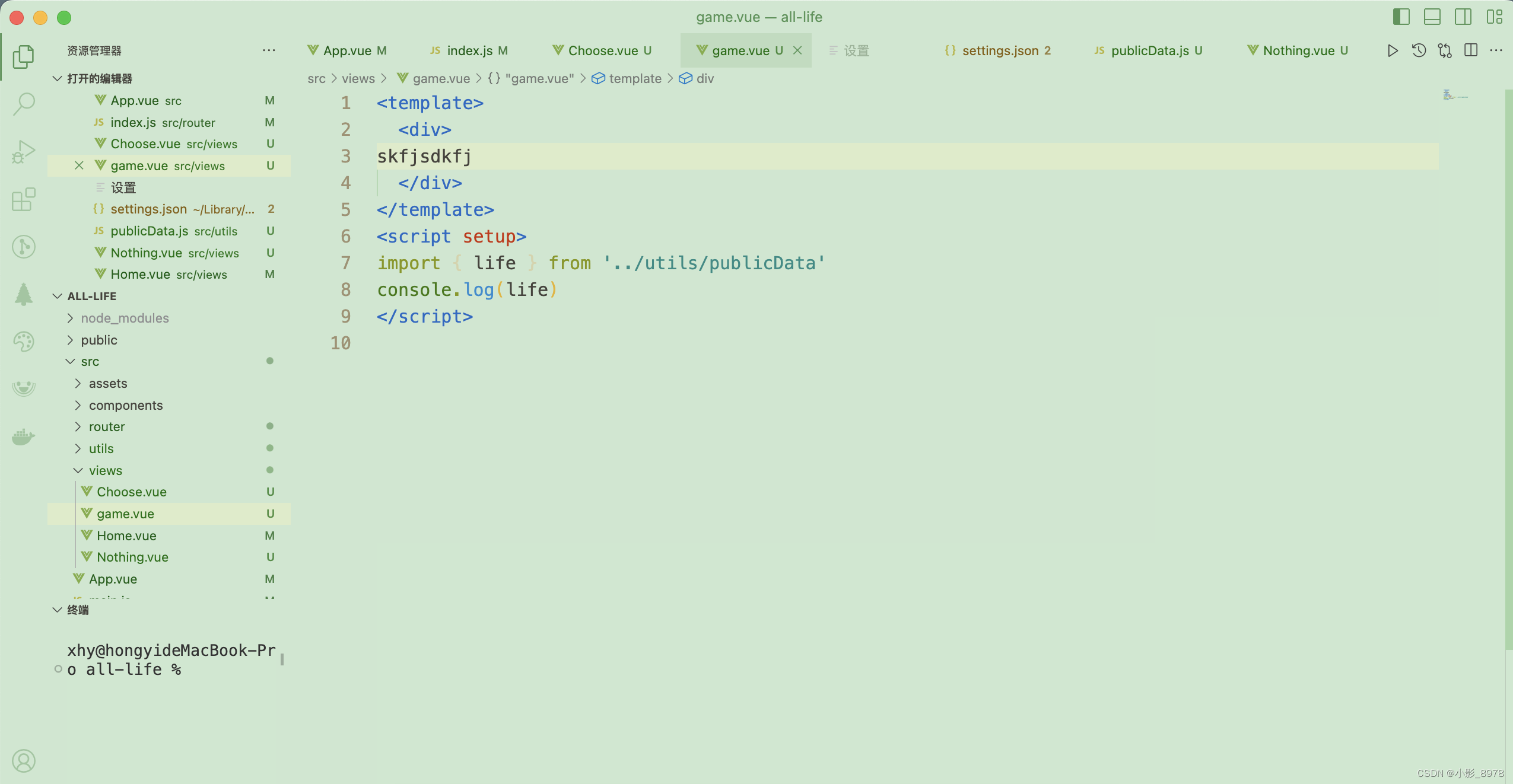Open the Search view in the activity bar
1513x784 pixels.
(x=23, y=103)
